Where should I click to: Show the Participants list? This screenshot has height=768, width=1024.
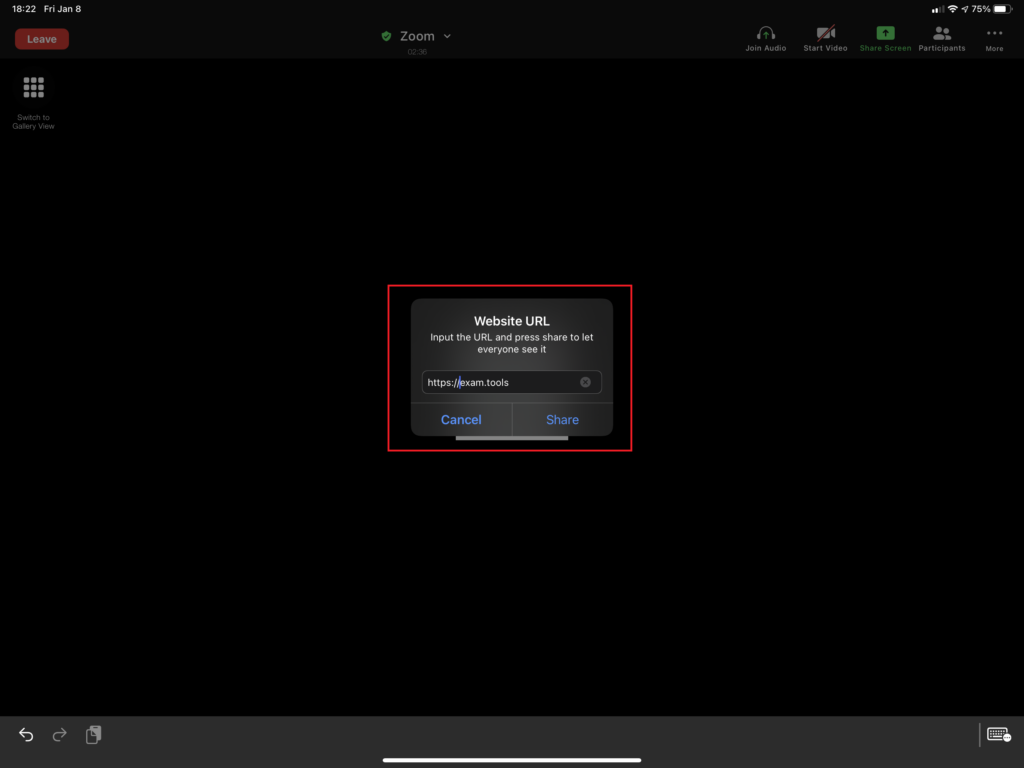click(941, 39)
